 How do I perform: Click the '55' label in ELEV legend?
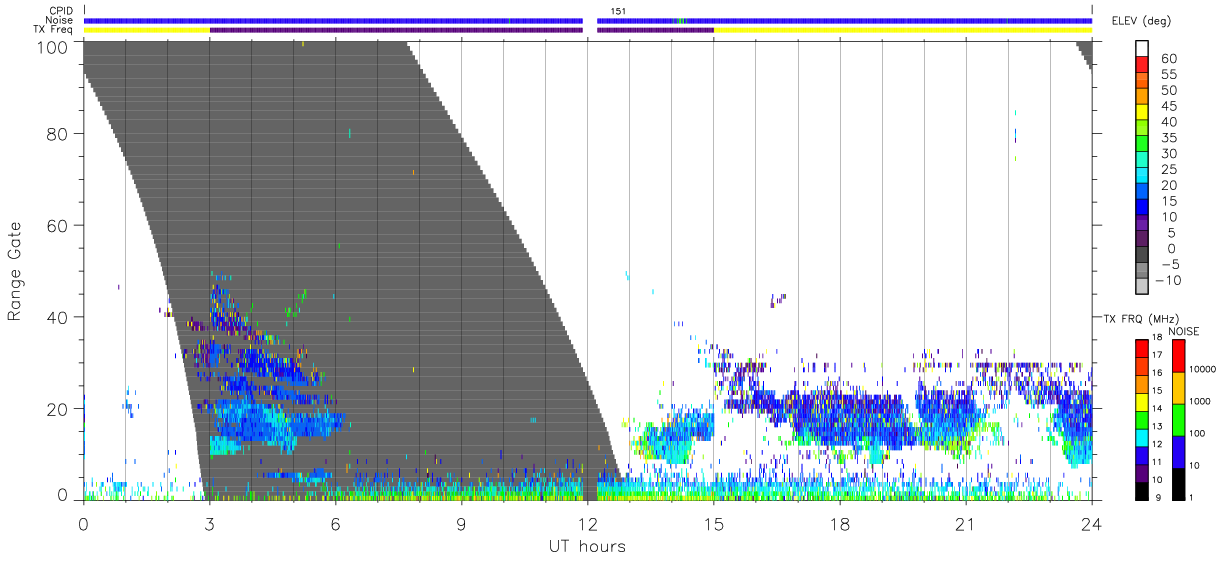pyautogui.click(x=1167, y=75)
